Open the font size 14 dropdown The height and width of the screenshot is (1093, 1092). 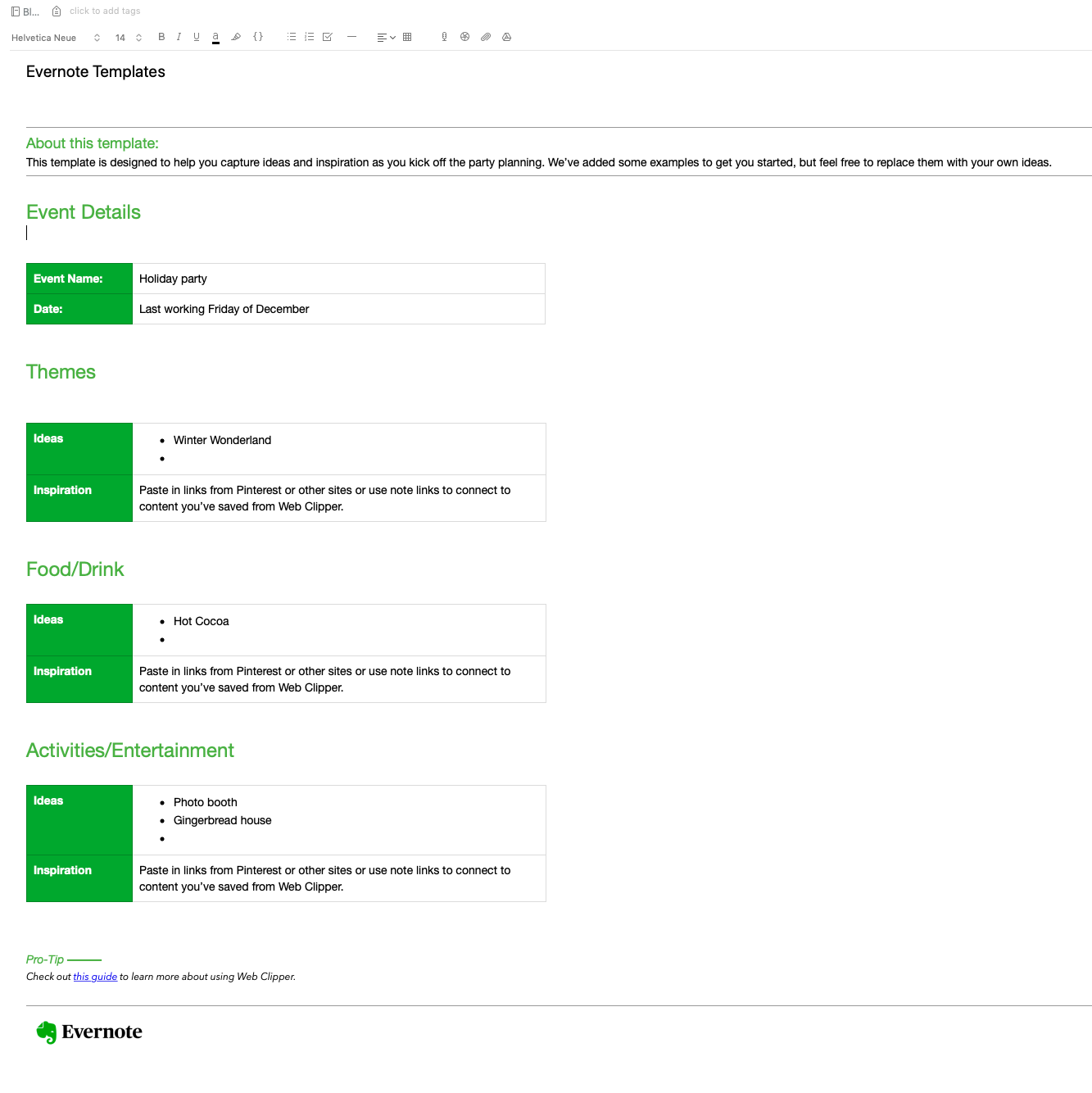click(129, 38)
